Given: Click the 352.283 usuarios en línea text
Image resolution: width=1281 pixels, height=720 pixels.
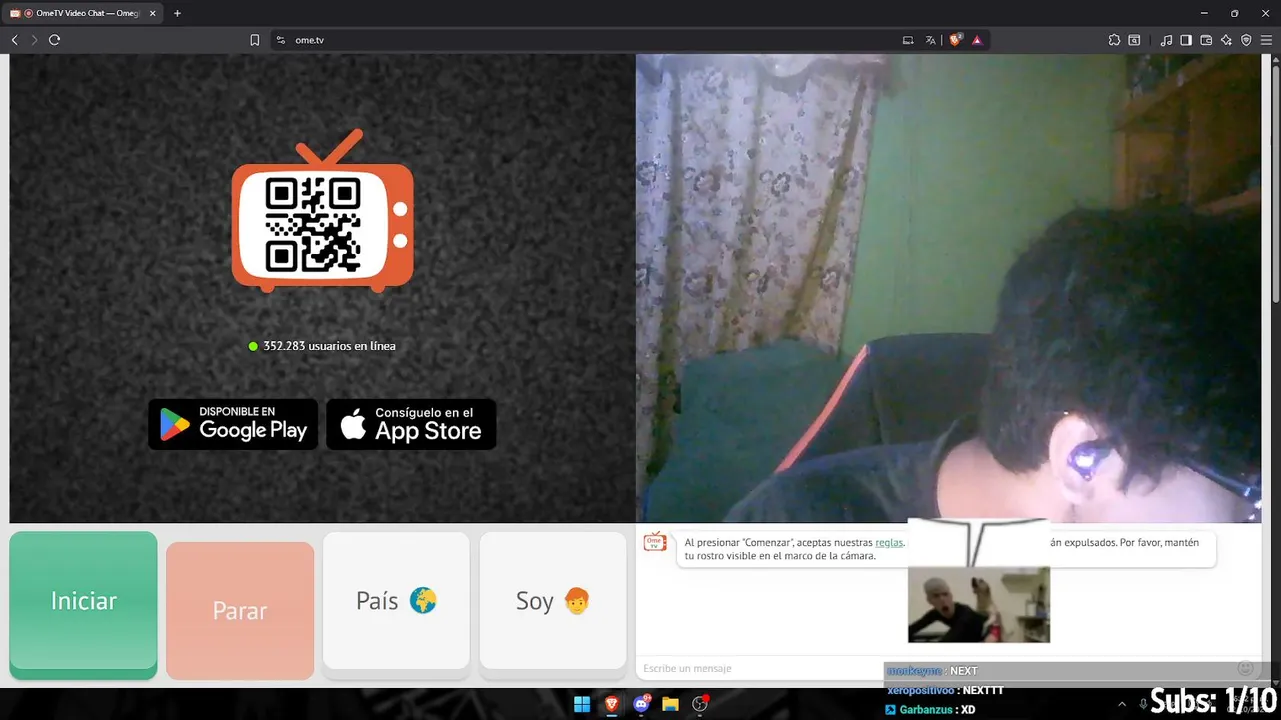Looking at the screenshot, I should tap(329, 346).
